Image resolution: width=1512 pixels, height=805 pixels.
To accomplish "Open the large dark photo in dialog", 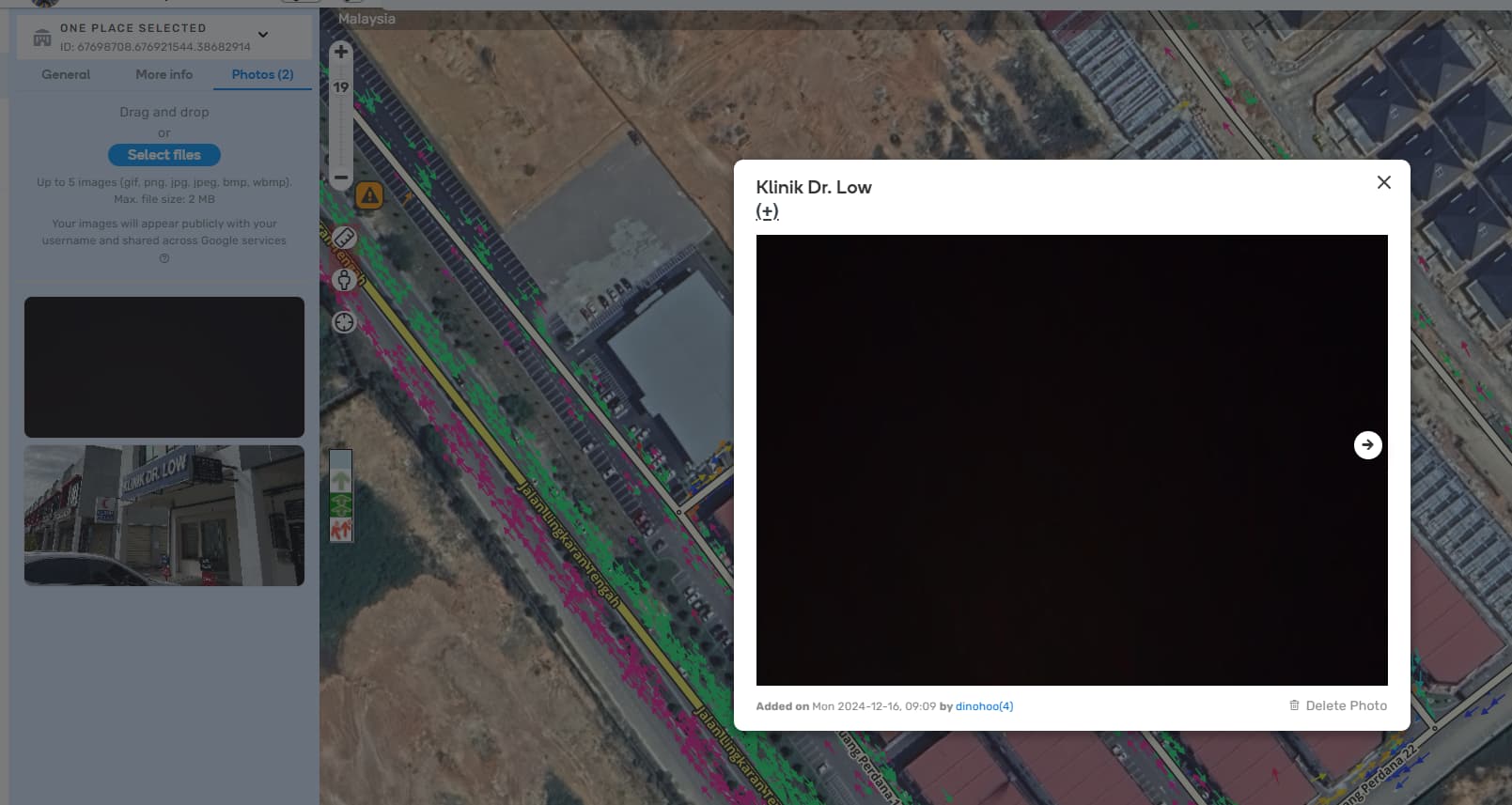I will tap(1071, 459).
